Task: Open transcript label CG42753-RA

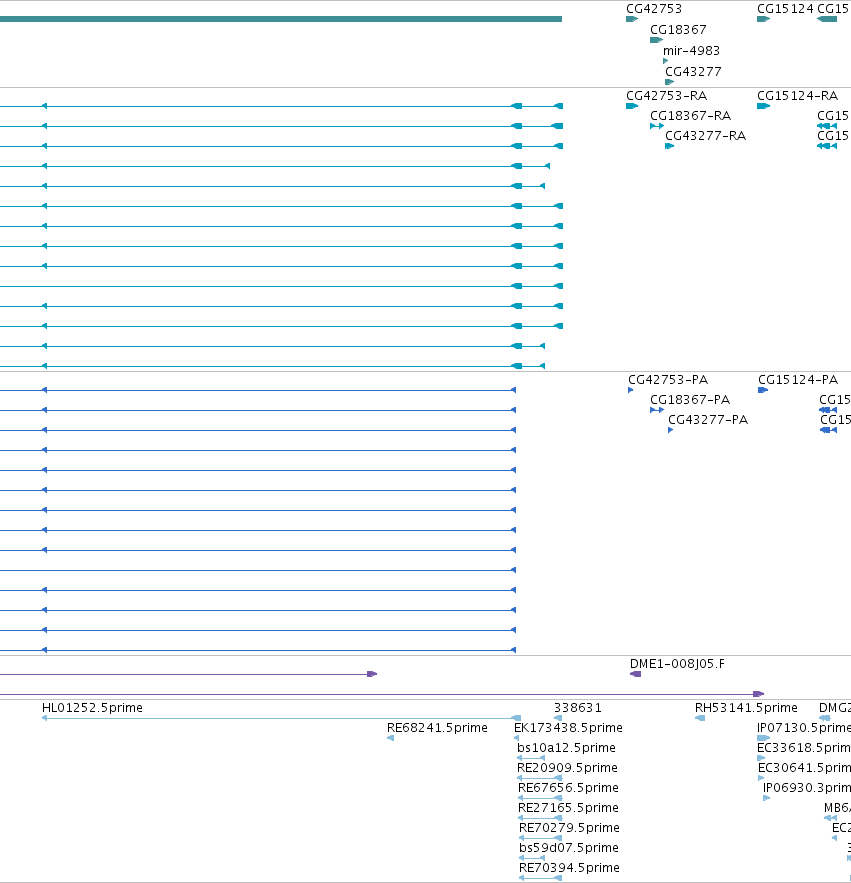Action: [666, 95]
